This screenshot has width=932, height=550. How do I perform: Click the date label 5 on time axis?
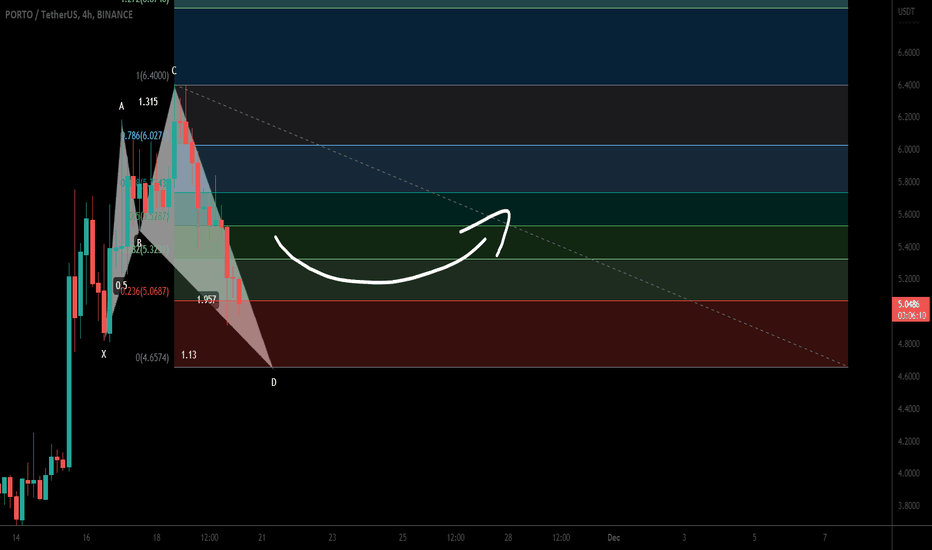click(x=754, y=538)
